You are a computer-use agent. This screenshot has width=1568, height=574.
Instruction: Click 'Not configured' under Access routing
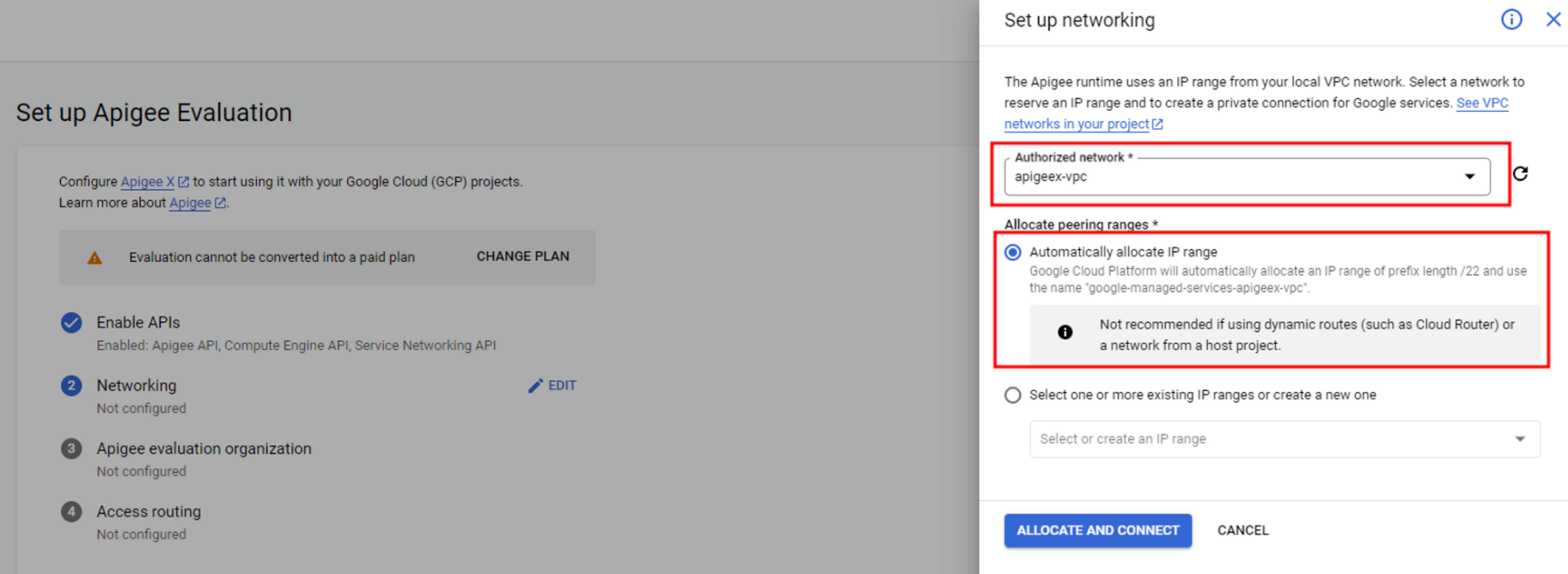[141, 534]
